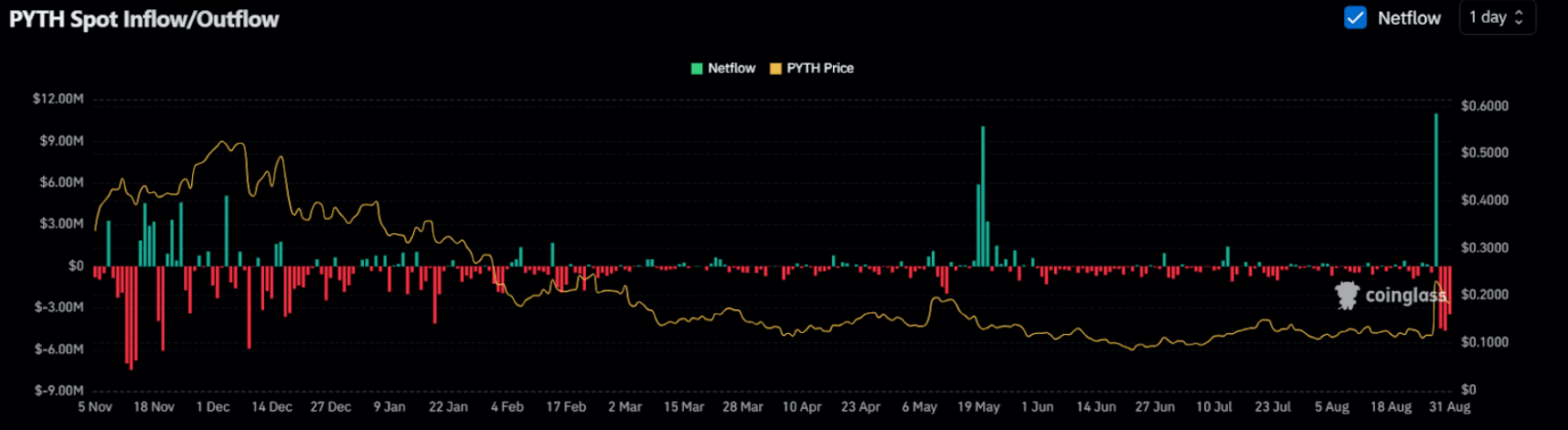The width and height of the screenshot is (1568, 430).
Task: Click the 19 May date label
Action: tap(978, 407)
